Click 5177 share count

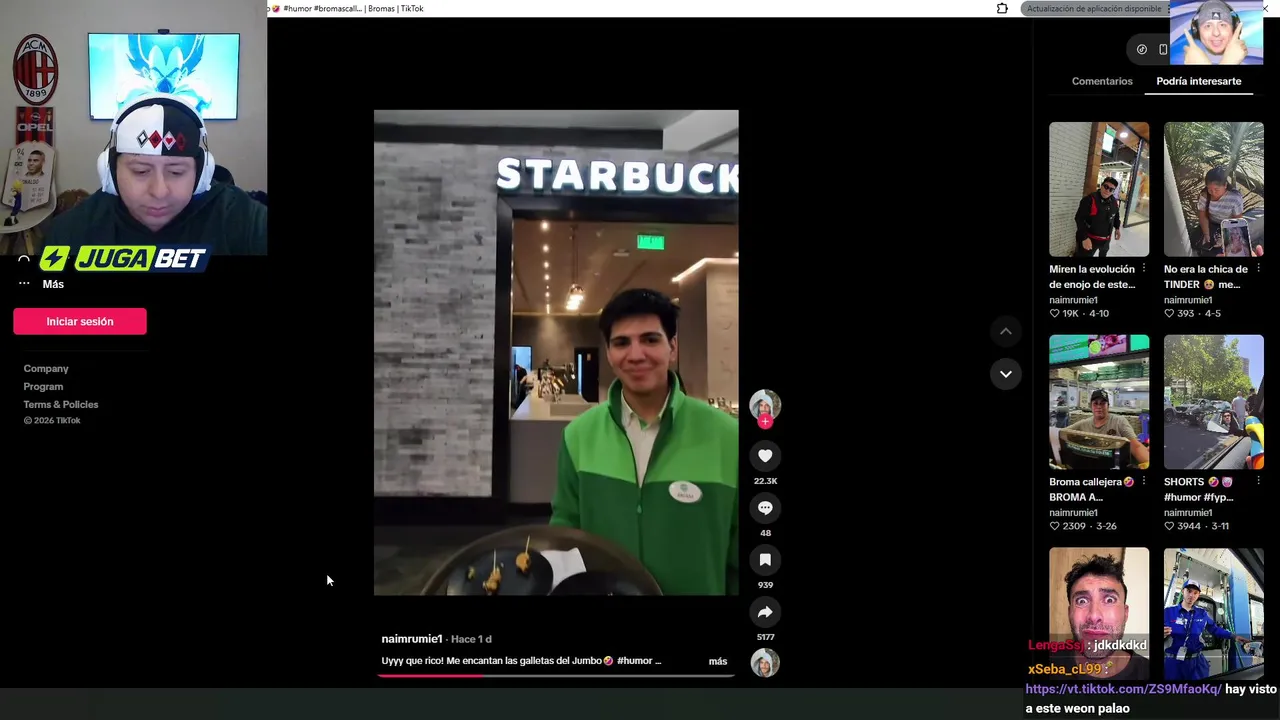(x=765, y=637)
